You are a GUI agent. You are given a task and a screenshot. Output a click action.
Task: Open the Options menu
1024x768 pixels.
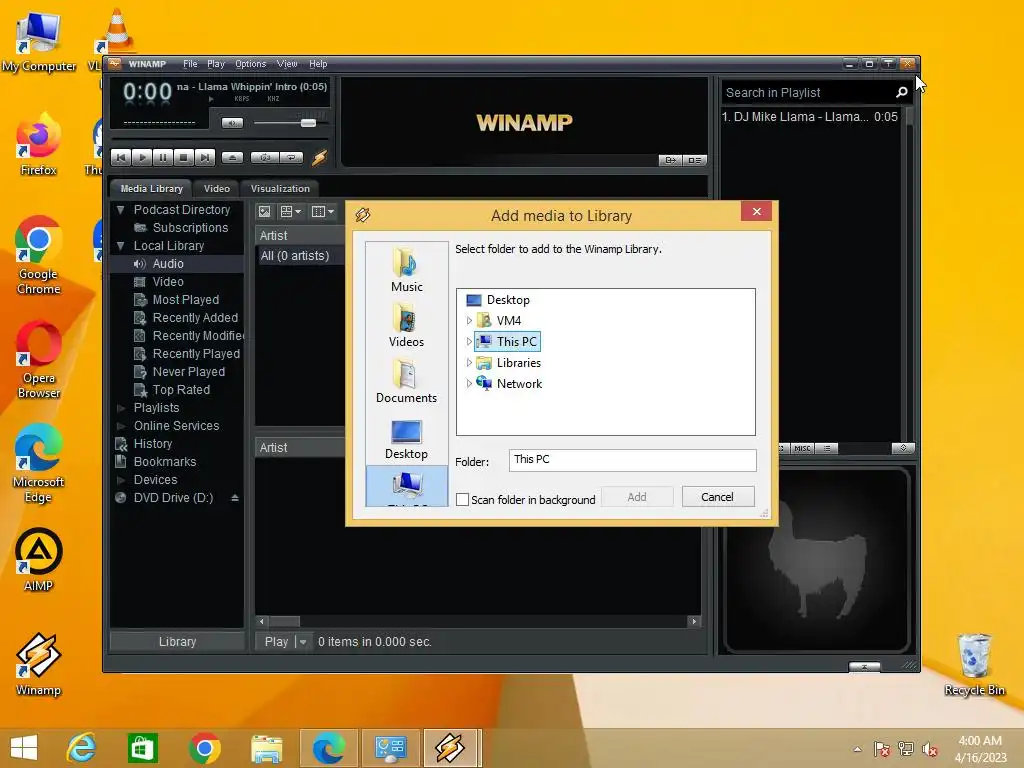(x=250, y=63)
